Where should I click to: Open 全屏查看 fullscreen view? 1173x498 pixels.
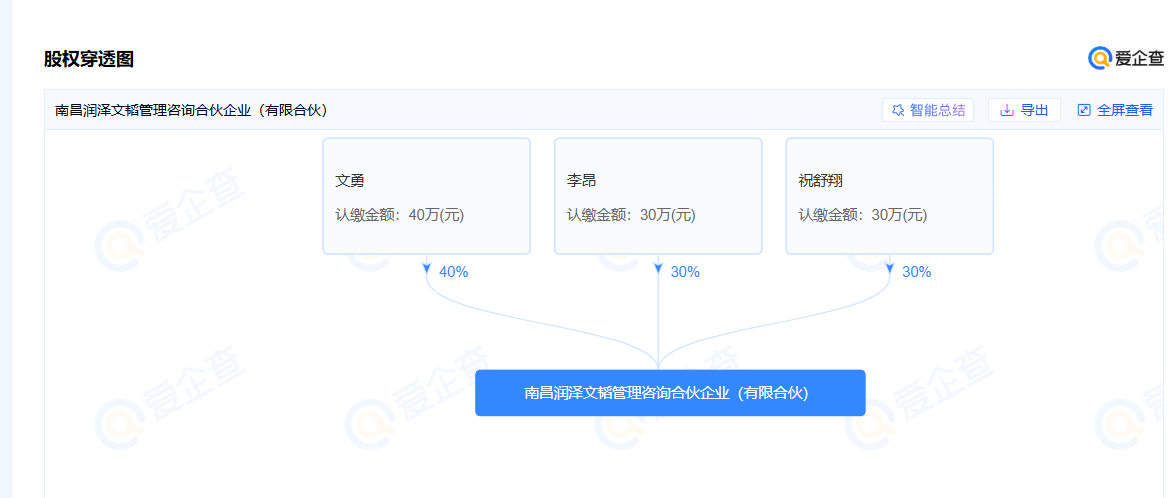[x=1115, y=111]
